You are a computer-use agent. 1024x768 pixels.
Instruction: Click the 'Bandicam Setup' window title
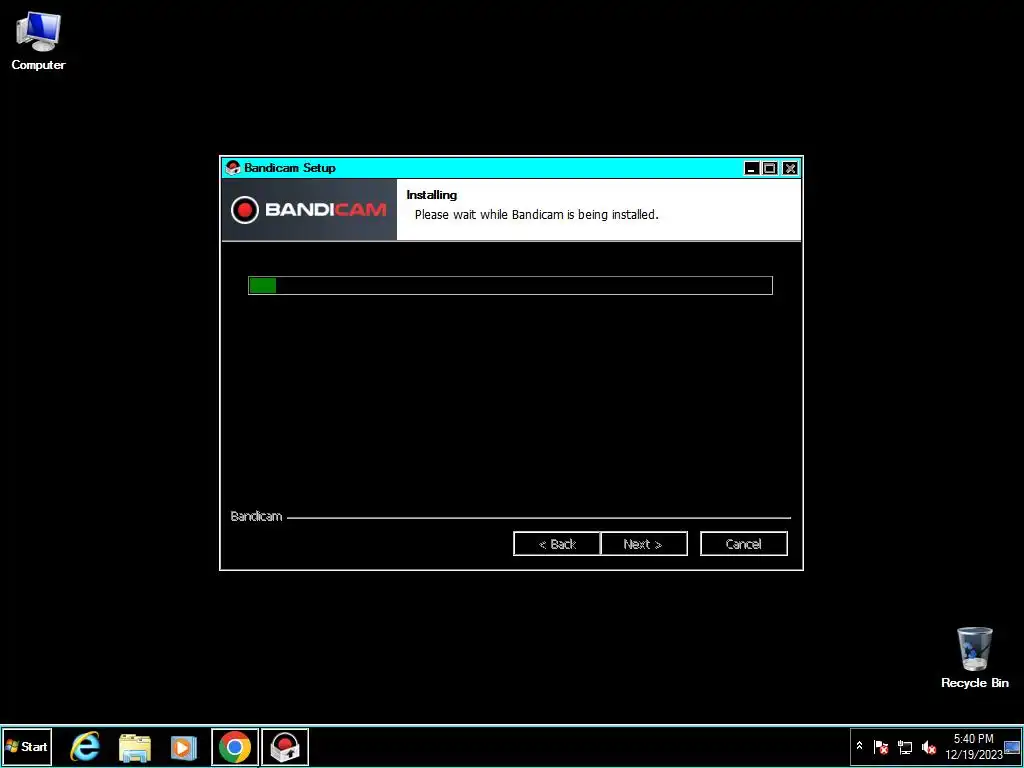pos(290,168)
